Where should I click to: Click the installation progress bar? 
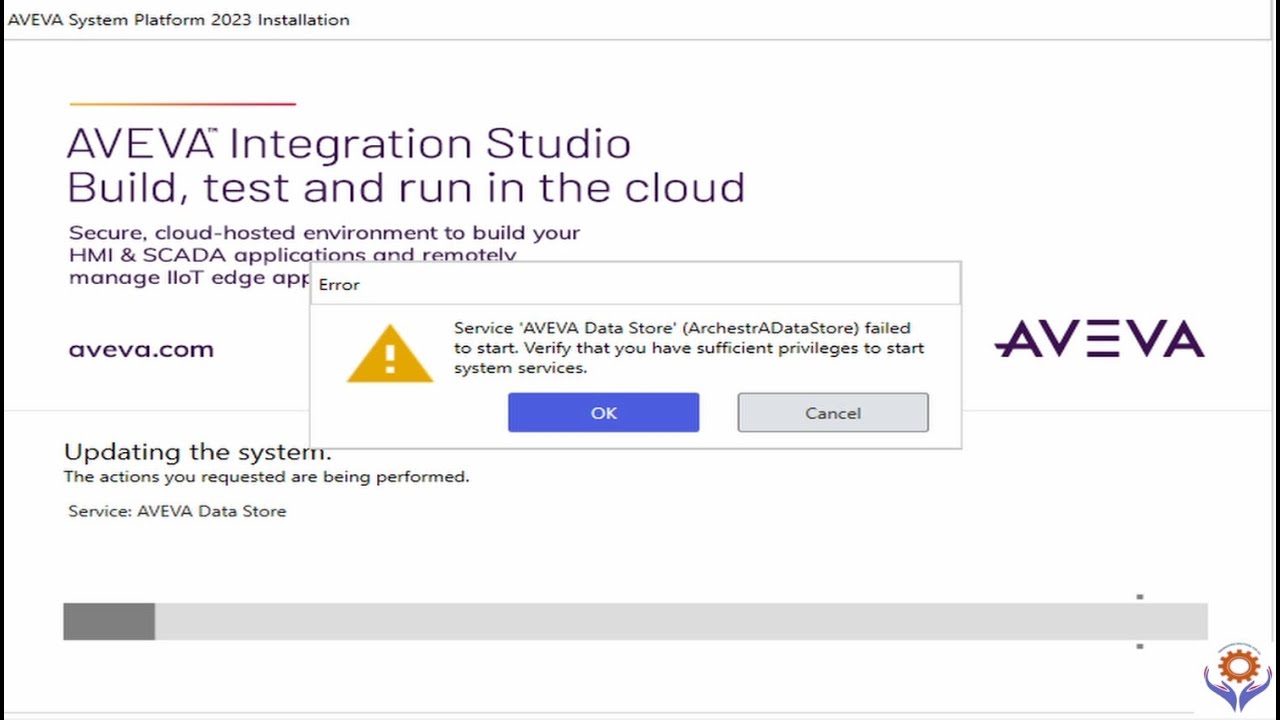click(x=635, y=621)
